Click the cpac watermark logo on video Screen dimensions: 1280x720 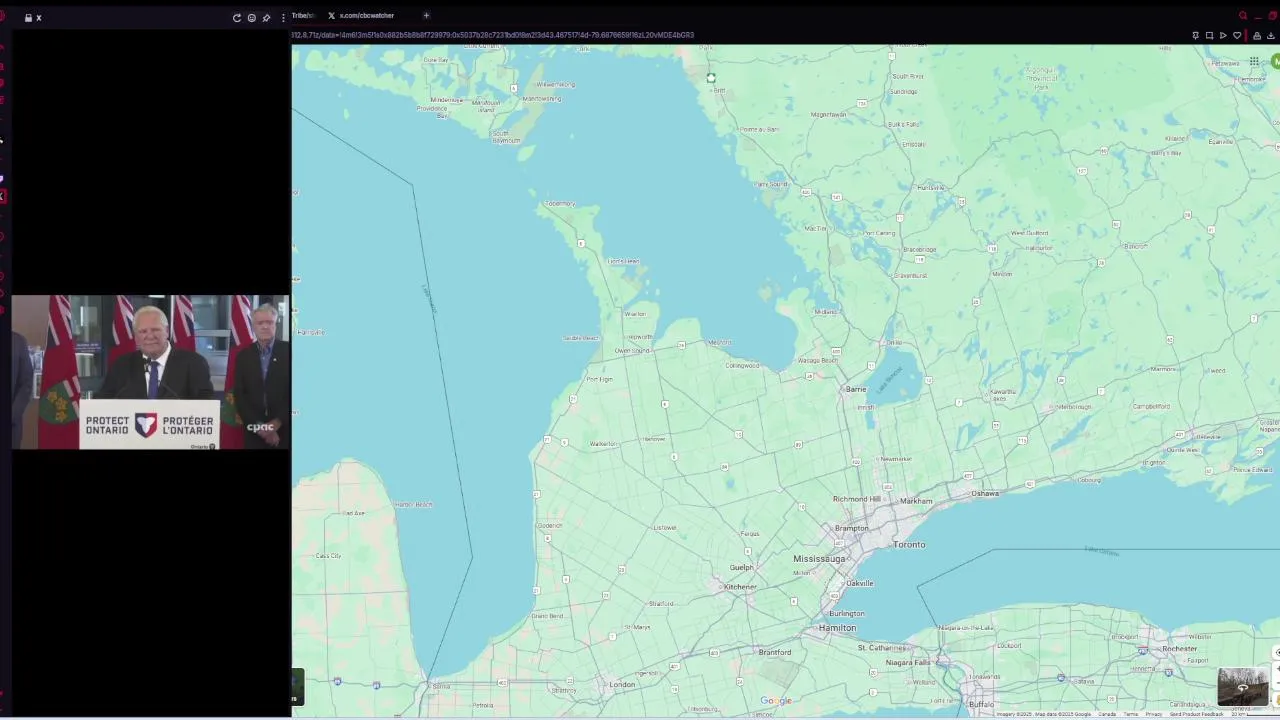point(260,427)
